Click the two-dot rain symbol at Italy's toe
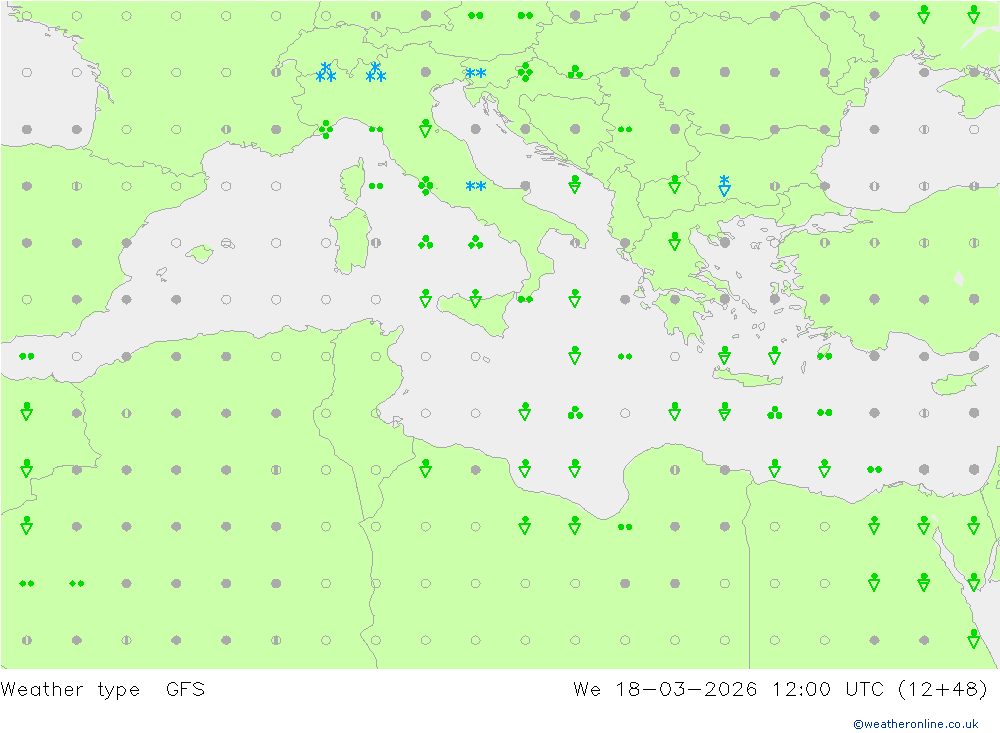1000x733 pixels. (525, 299)
